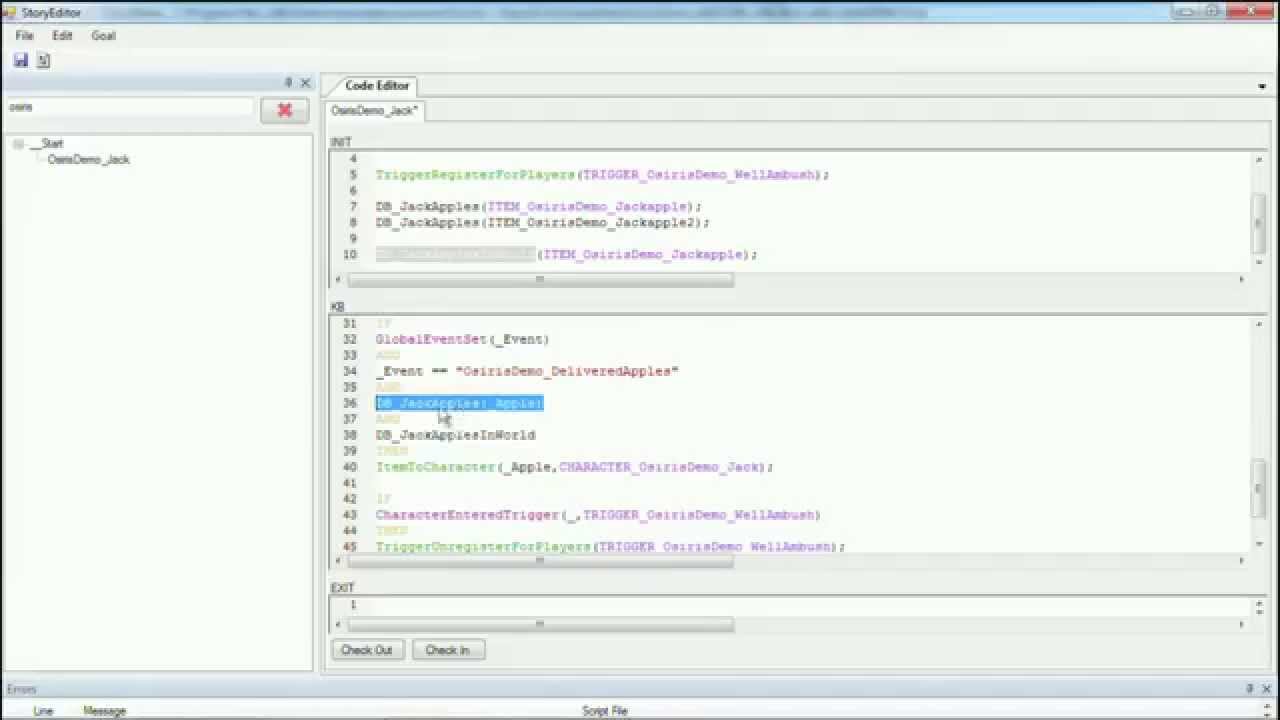
Task: Click the highlighted DB_JackApples(_Apple) line 36
Action: pyautogui.click(x=460, y=403)
